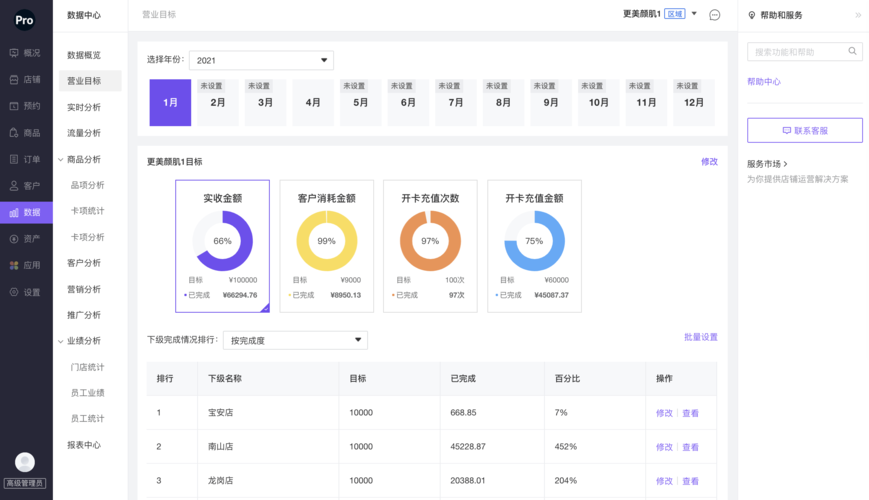Screen dimensions: 869x500
Task: Select the 4月 month tab
Action: pyautogui.click(x=313, y=103)
